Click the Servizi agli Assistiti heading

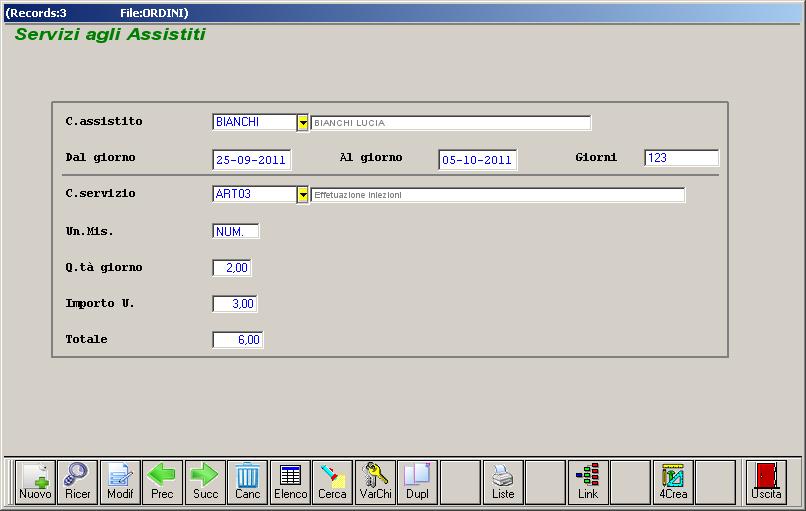click(110, 34)
